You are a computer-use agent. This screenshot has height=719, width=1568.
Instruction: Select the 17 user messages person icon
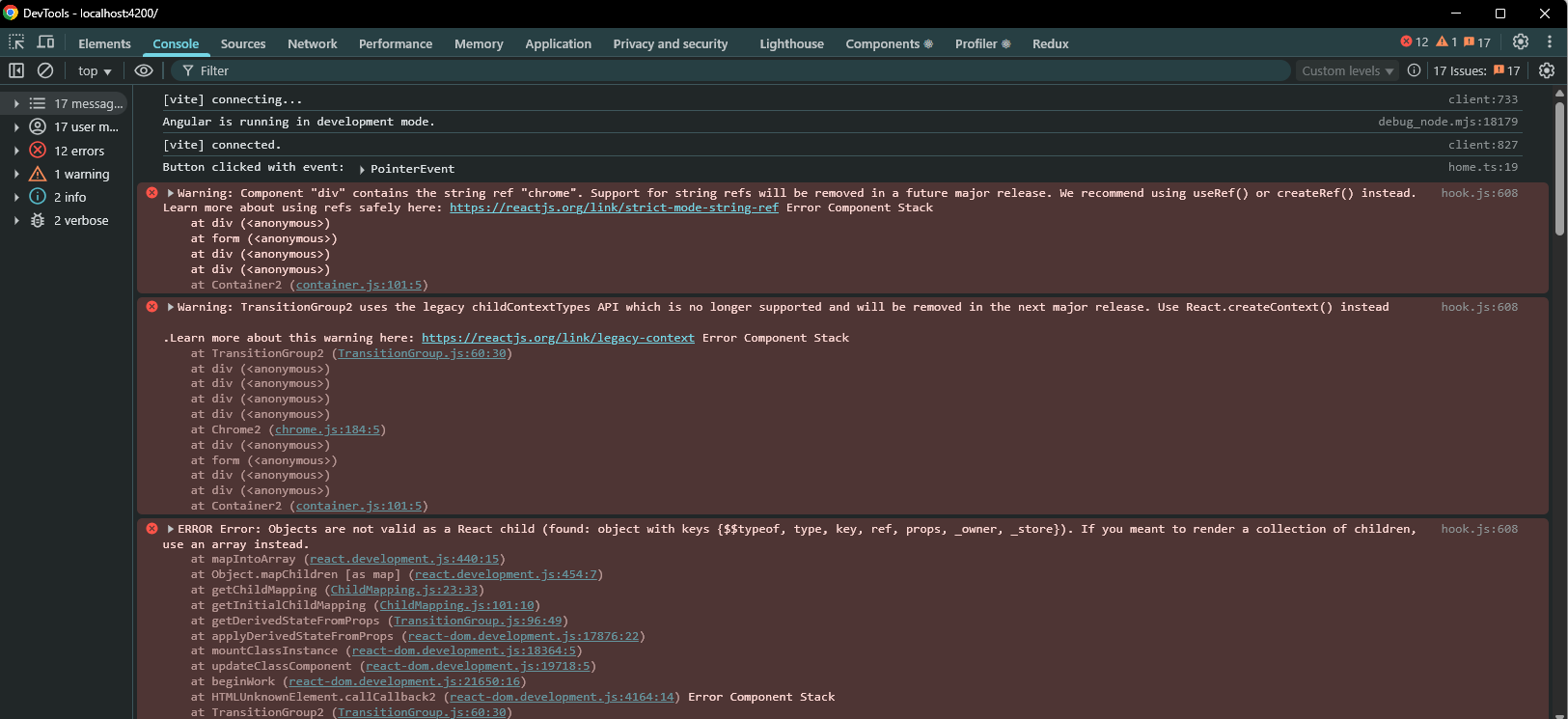(x=38, y=126)
